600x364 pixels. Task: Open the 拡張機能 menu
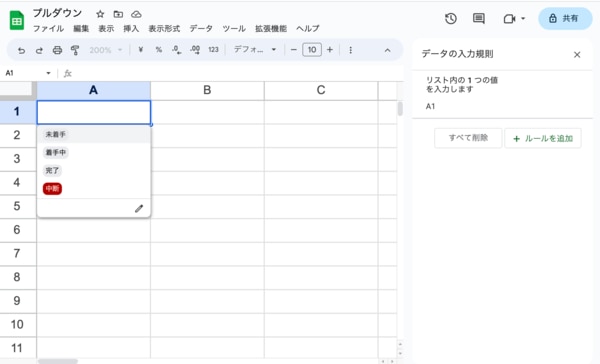271,29
